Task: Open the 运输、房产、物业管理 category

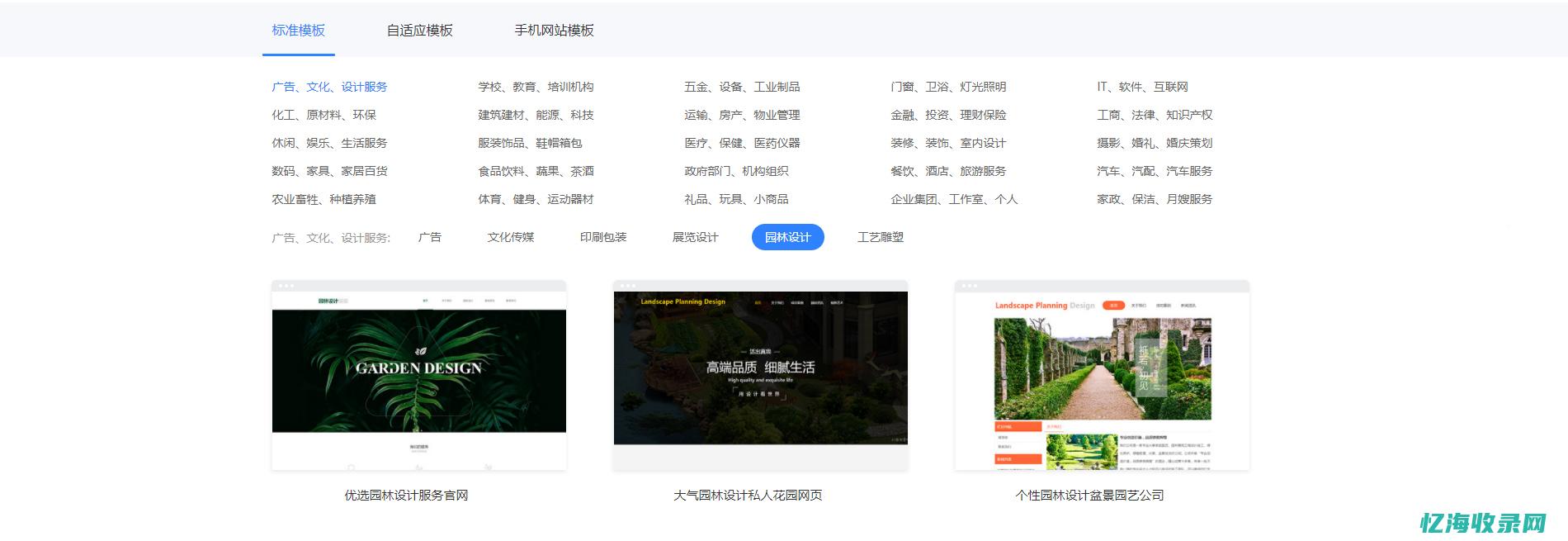Action: [742, 115]
